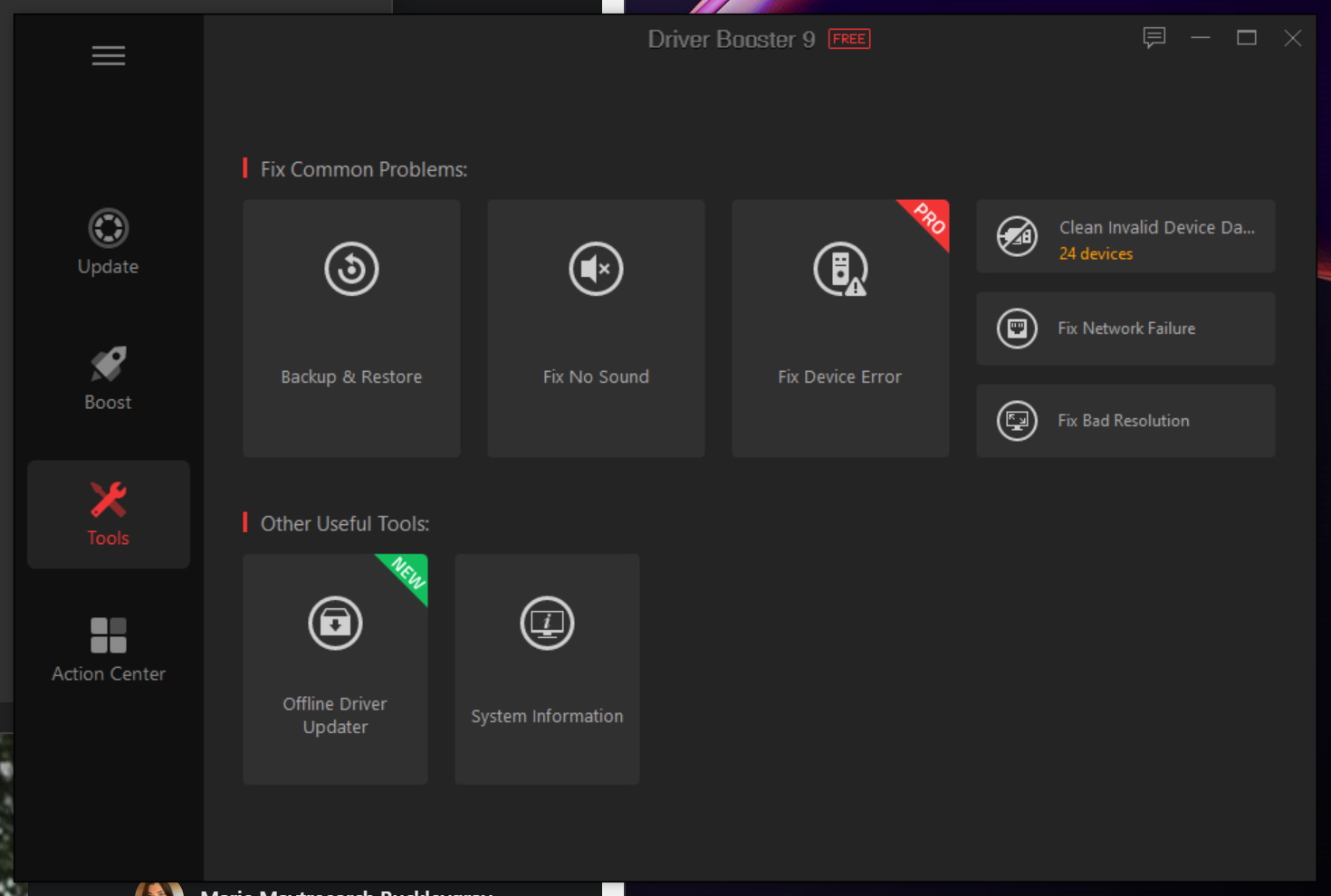Image resolution: width=1331 pixels, height=896 pixels.
Task: Select the Tools wrench icon
Action: [108, 500]
